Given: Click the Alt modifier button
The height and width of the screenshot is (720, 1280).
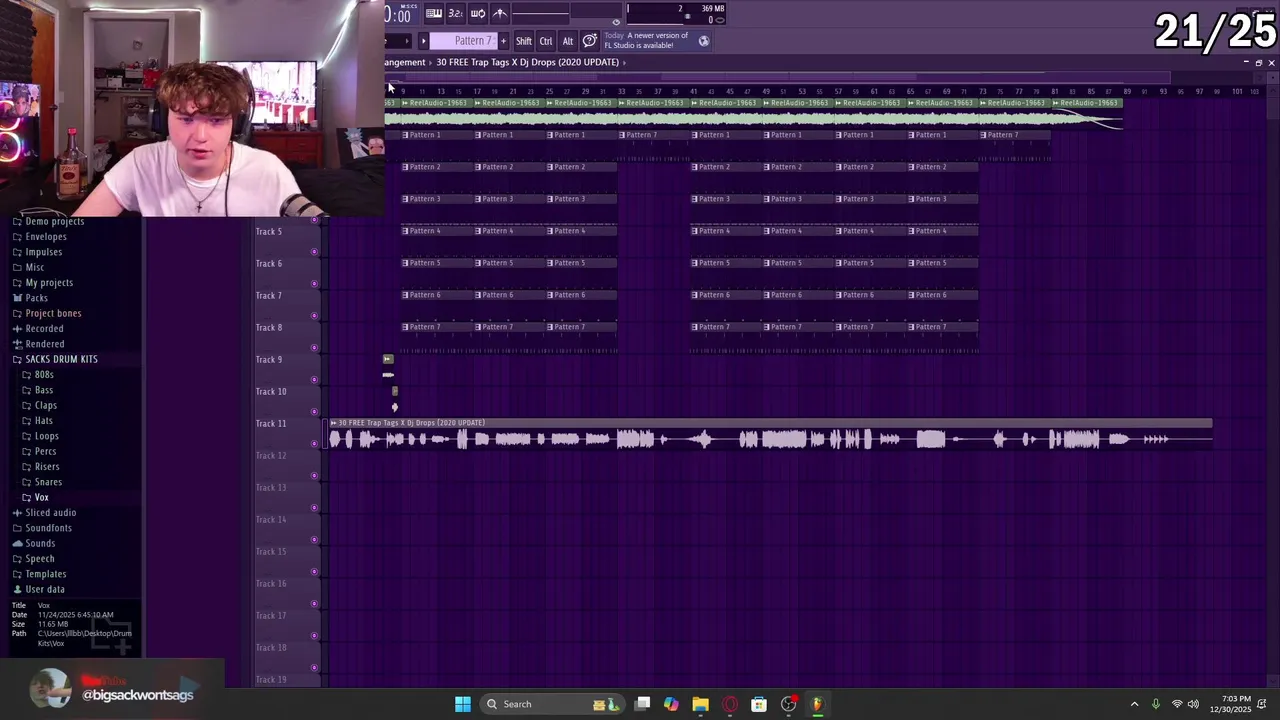Looking at the screenshot, I should coord(568,41).
